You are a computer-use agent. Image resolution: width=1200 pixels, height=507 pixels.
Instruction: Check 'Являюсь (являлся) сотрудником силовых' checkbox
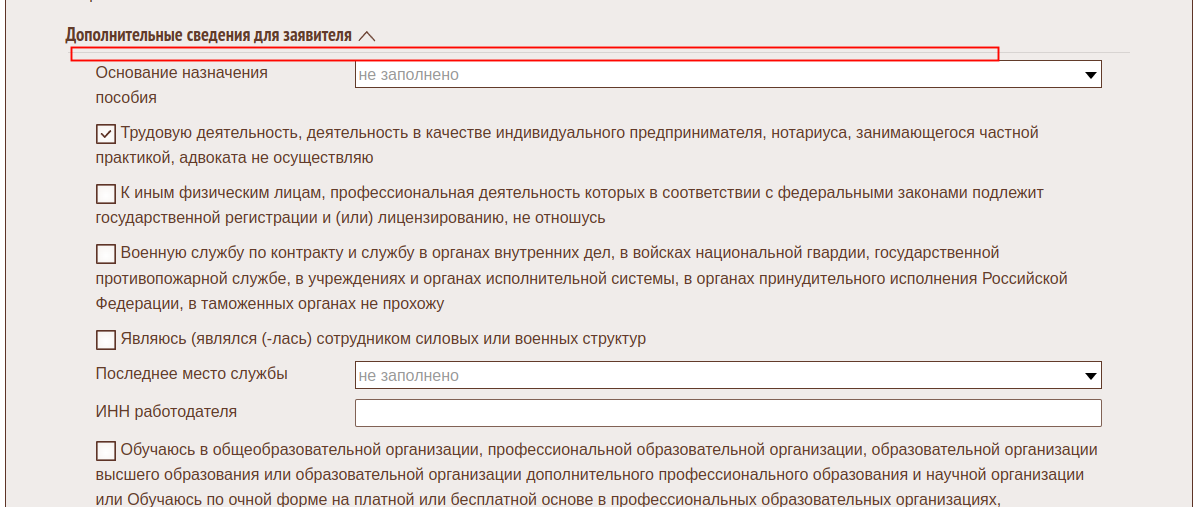pyautogui.click(x=106, y=340)
